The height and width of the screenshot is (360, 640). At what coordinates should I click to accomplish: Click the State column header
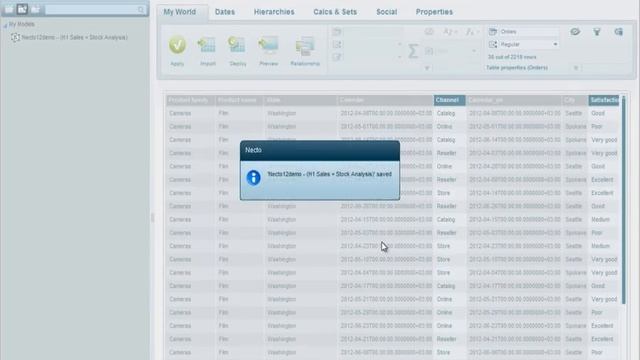coord(300,100)
